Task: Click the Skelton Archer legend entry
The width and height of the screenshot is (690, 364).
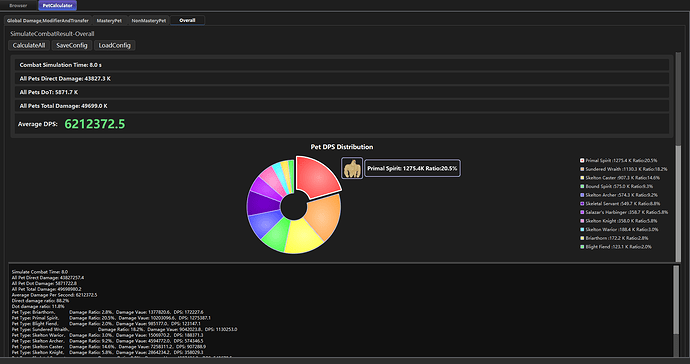Action: click(619, 195)
